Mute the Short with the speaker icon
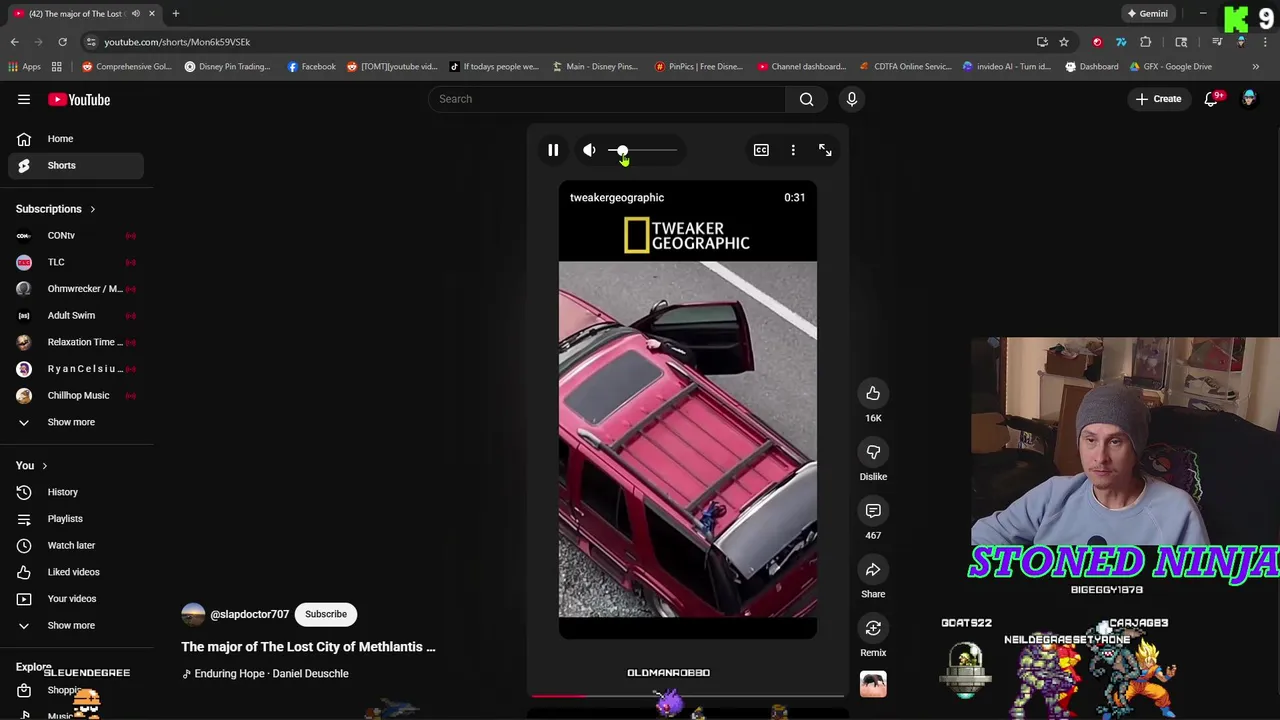This screenshot has height=720, width=1280. coord(589,150)
